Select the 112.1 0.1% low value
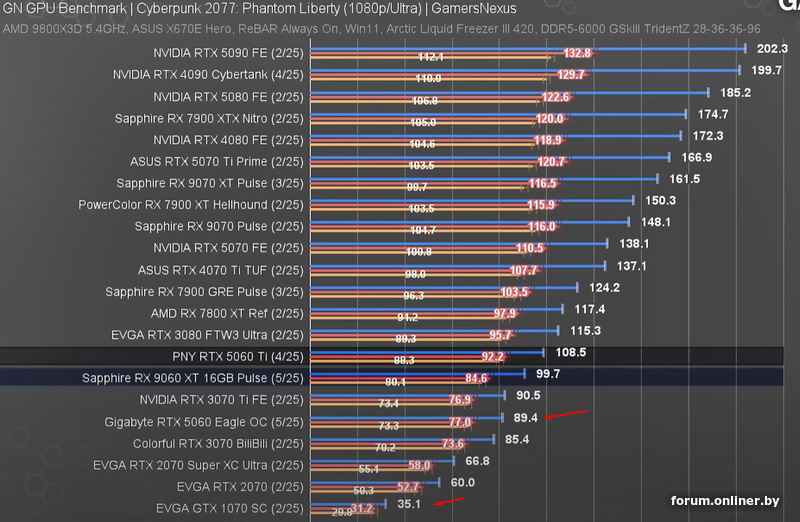 pos(431,57)
